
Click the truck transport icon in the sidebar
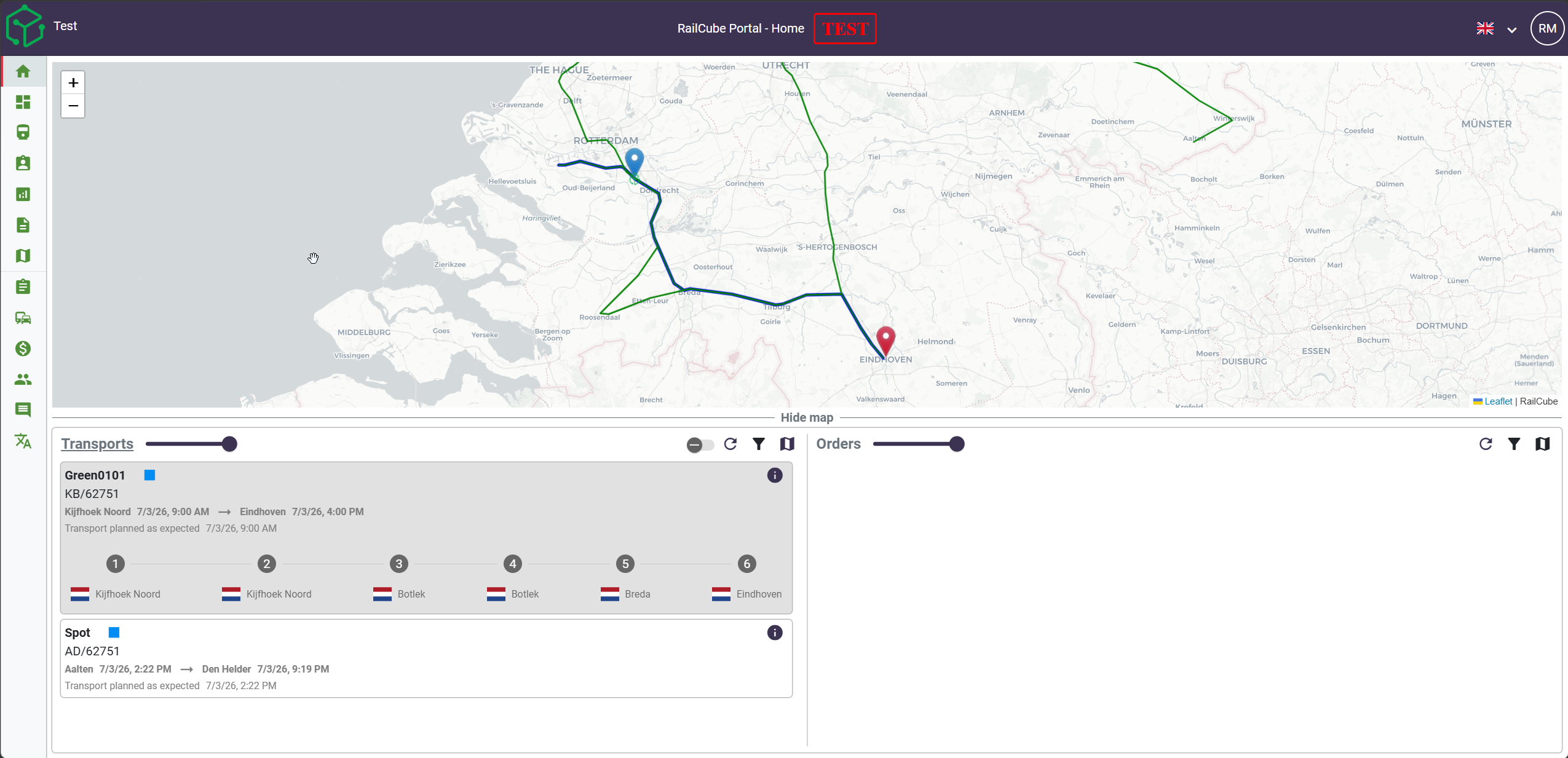click(x=23, y=318)
